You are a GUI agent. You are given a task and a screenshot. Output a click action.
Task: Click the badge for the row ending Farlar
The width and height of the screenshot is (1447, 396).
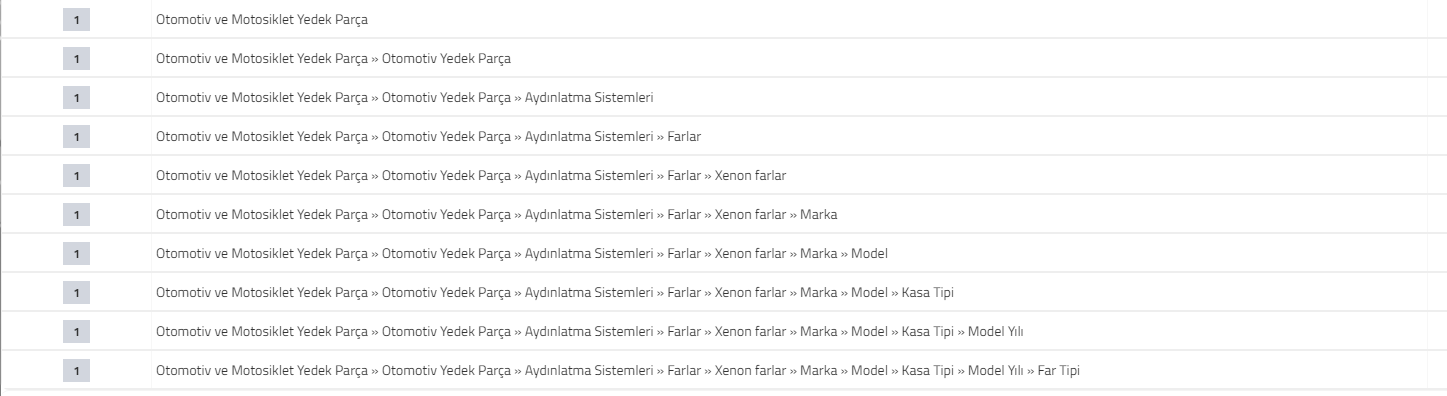pos(76,136)
